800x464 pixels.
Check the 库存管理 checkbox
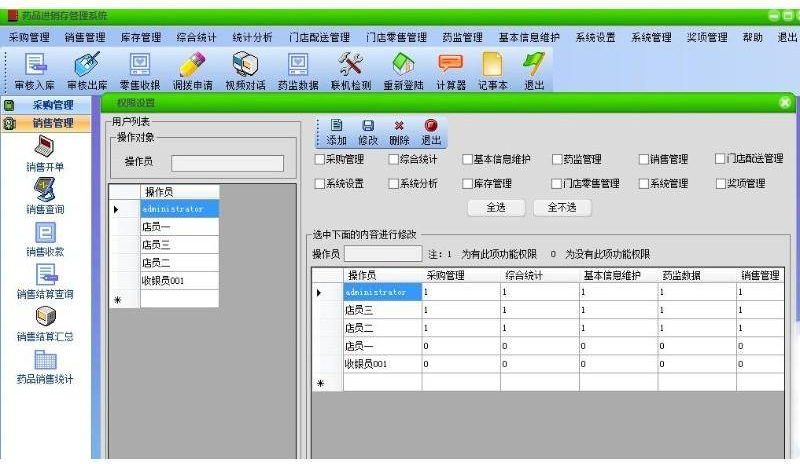point(467,183)
